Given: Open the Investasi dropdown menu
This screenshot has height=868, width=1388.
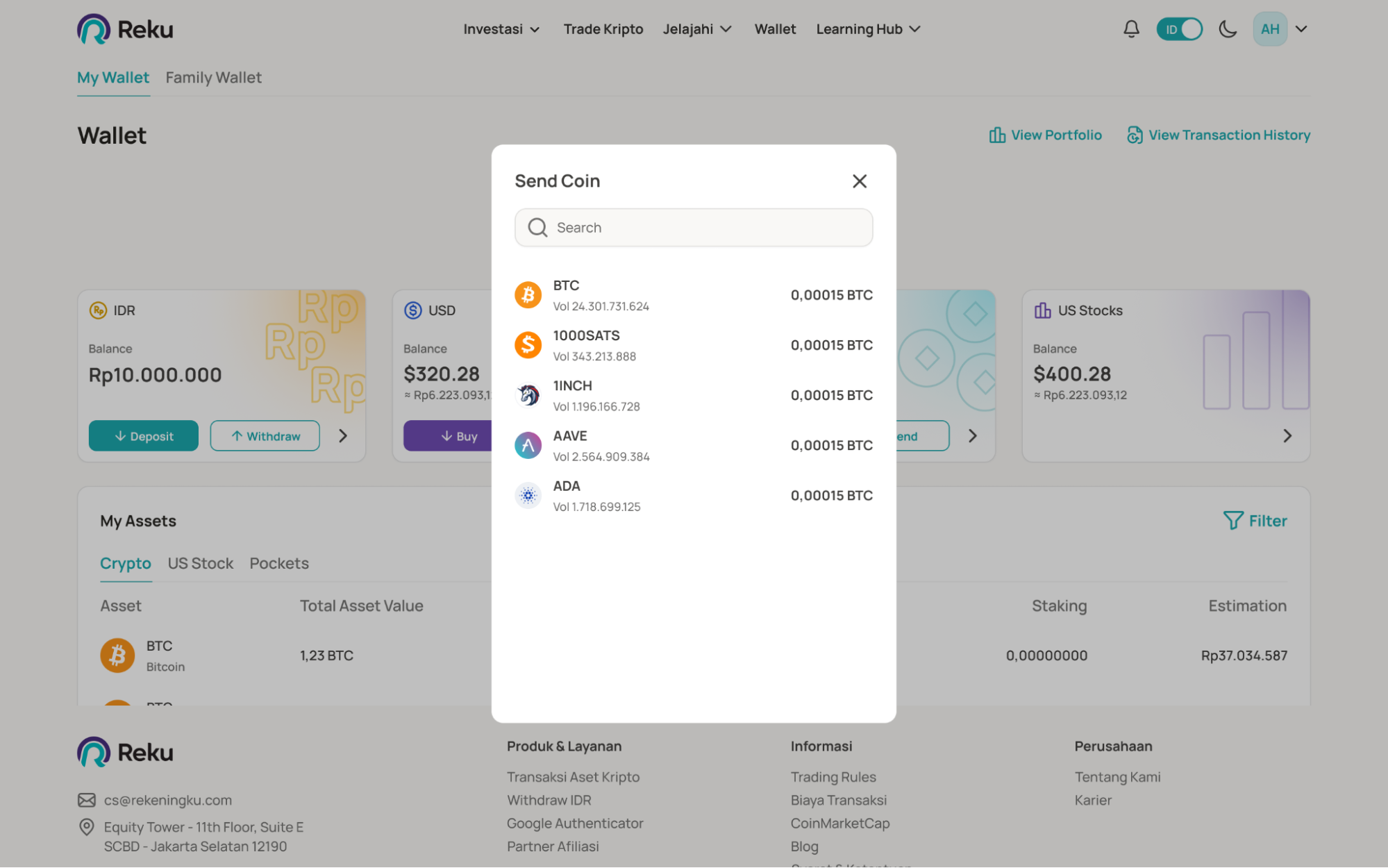Looking at the screenshot, I should pyautogui.click(x=501, y=28).
